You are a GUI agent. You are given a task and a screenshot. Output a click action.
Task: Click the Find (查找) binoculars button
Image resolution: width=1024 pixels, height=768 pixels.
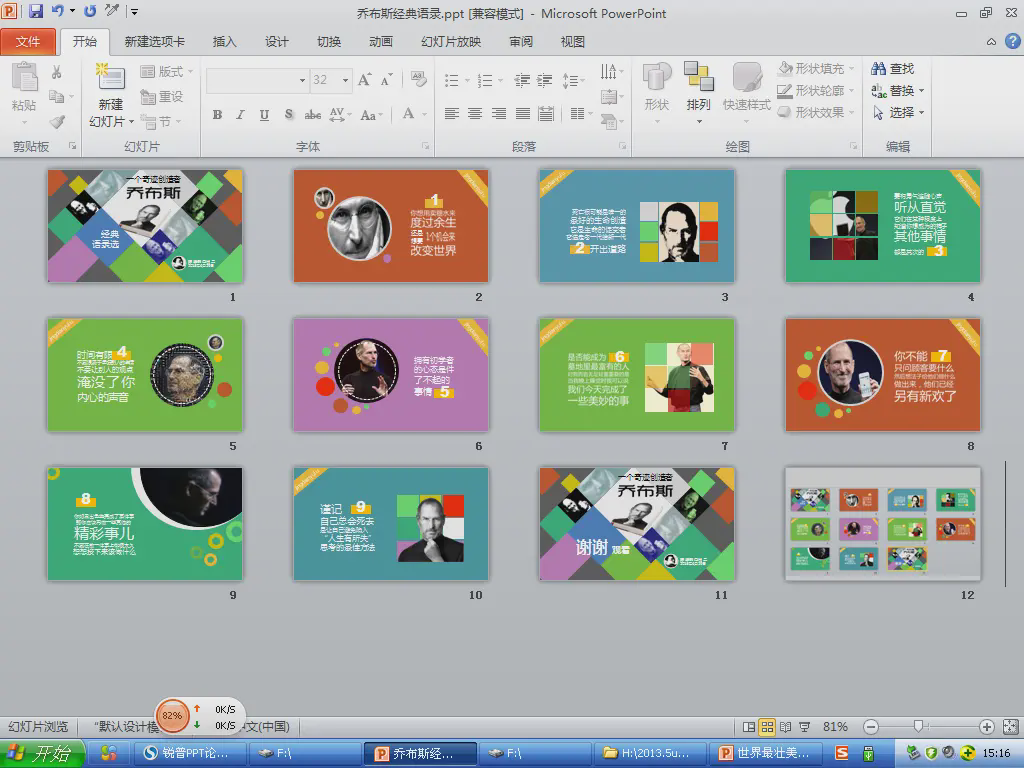coord(893,69)
